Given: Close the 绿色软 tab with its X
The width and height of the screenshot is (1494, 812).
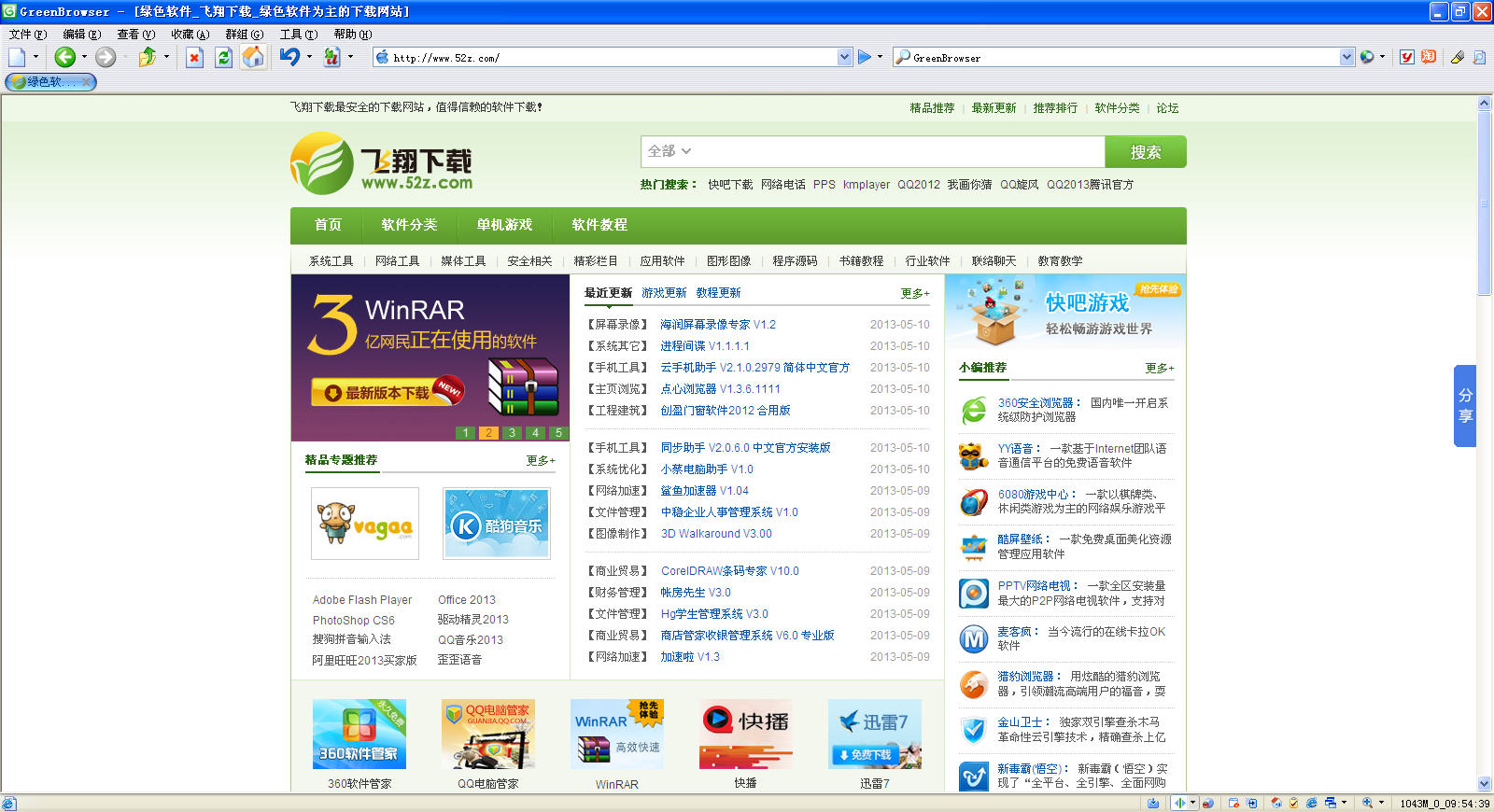Looking at the screenshot, I should pos(87,81).
